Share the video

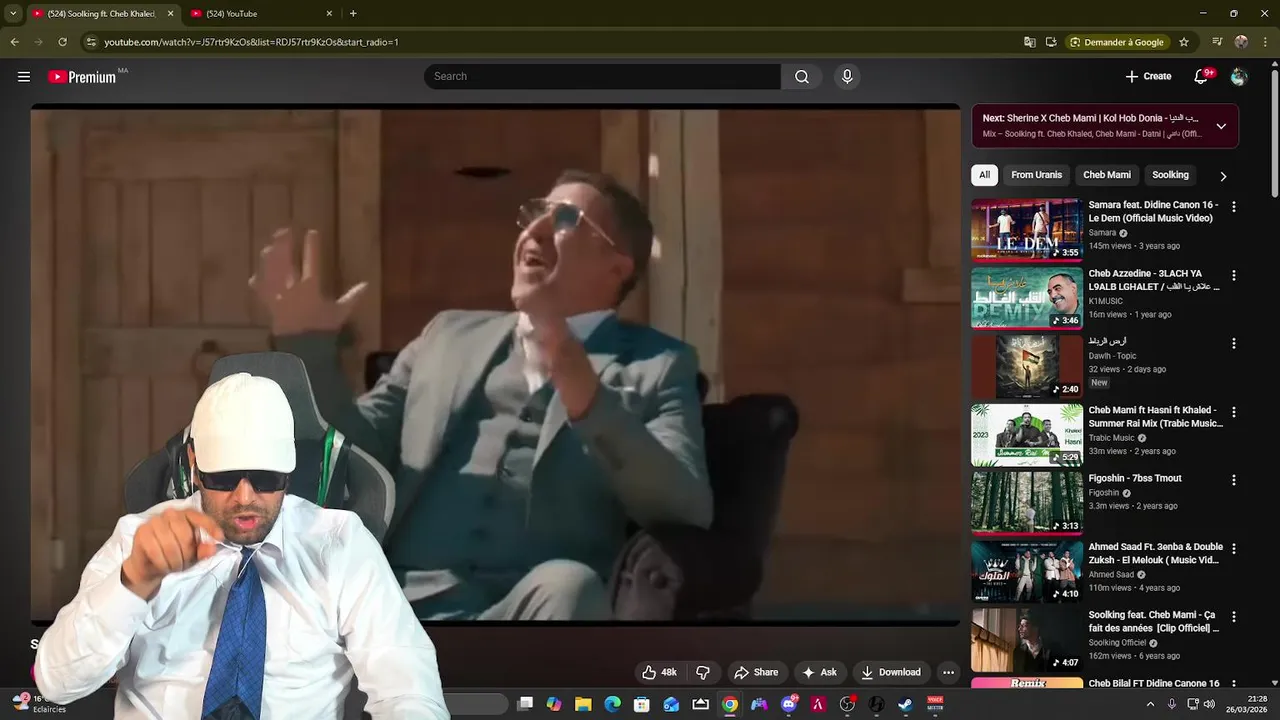(x=755, y=672)
